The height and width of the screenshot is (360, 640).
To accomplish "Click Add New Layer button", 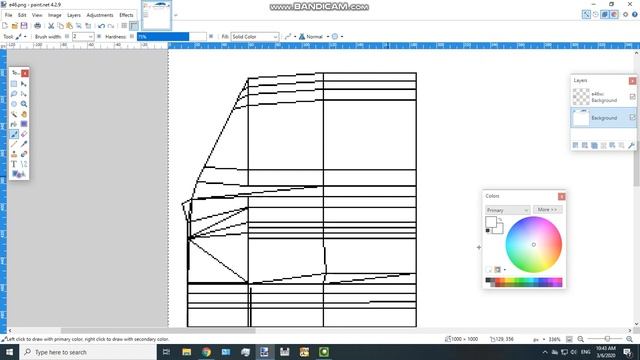I will click(575, 145).
